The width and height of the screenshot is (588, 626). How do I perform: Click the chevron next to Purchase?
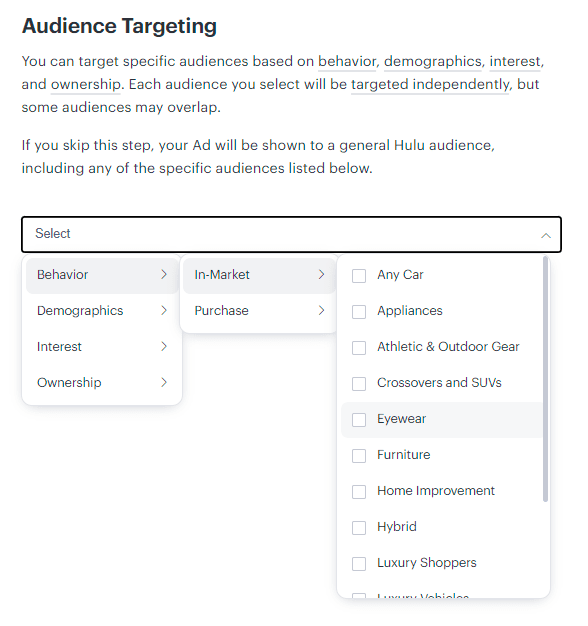point(321,310)
